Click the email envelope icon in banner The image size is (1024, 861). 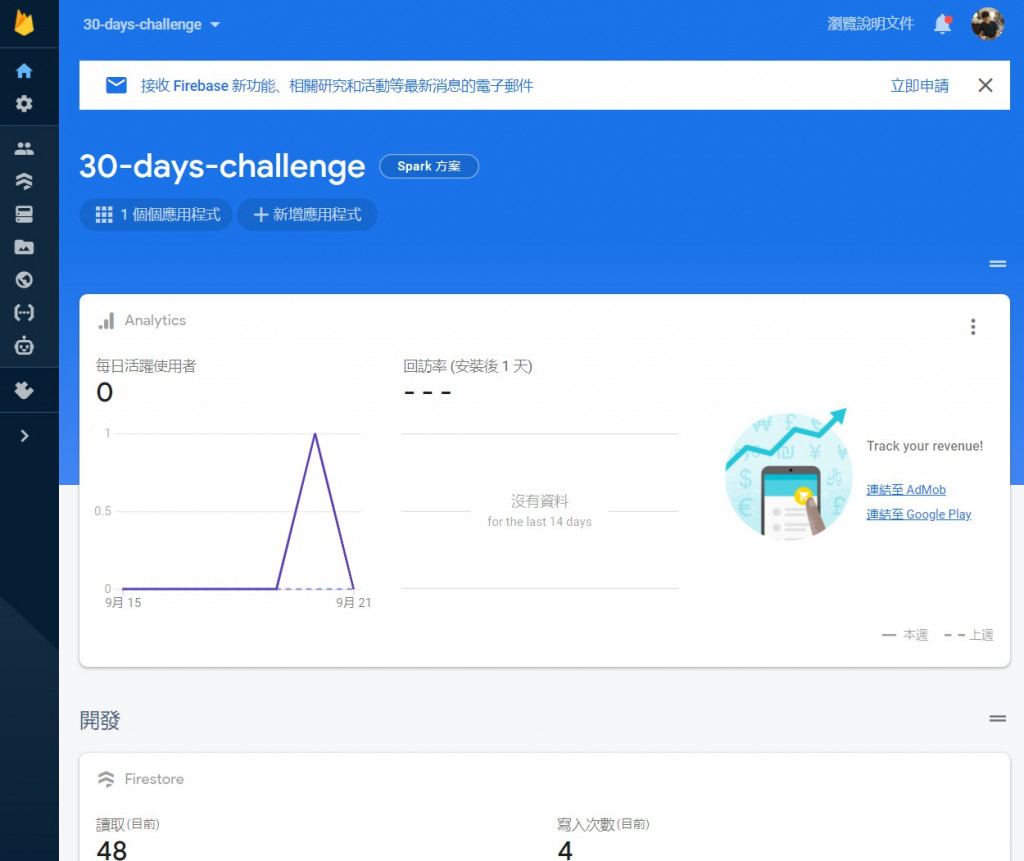116,85
